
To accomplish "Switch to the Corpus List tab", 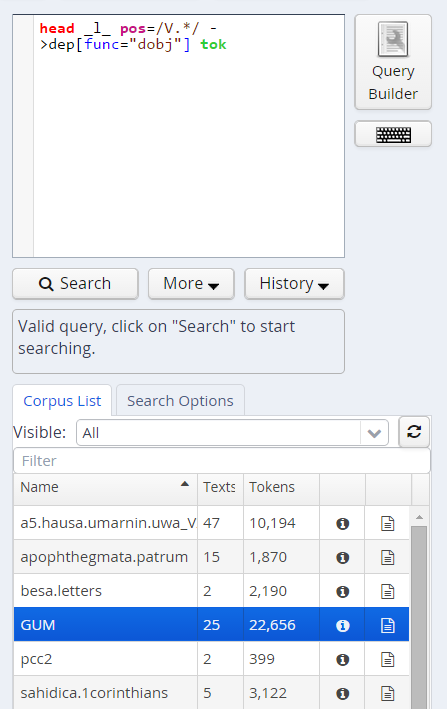I will [x=62, y=401].
